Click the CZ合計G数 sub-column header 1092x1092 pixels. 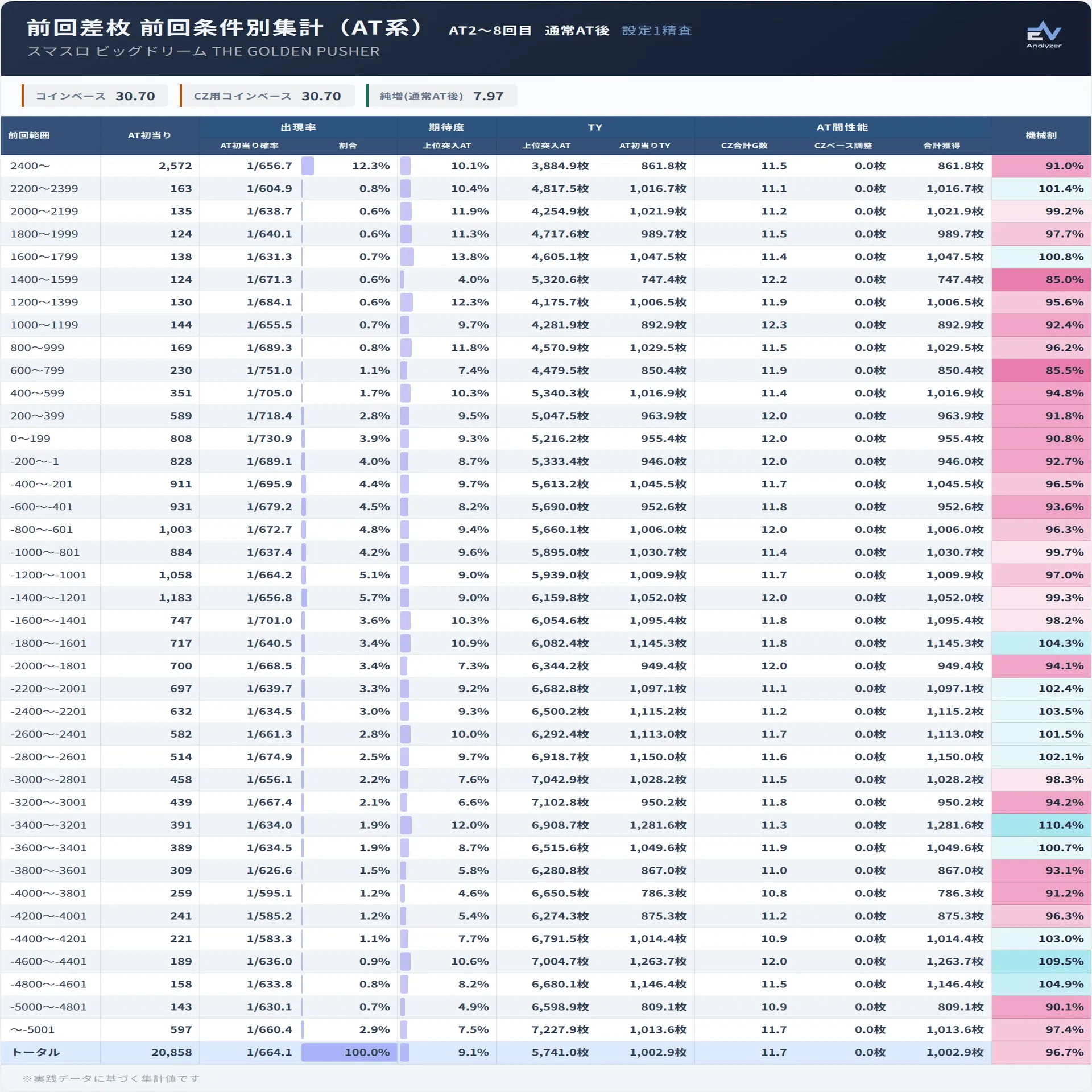[744, 146]
